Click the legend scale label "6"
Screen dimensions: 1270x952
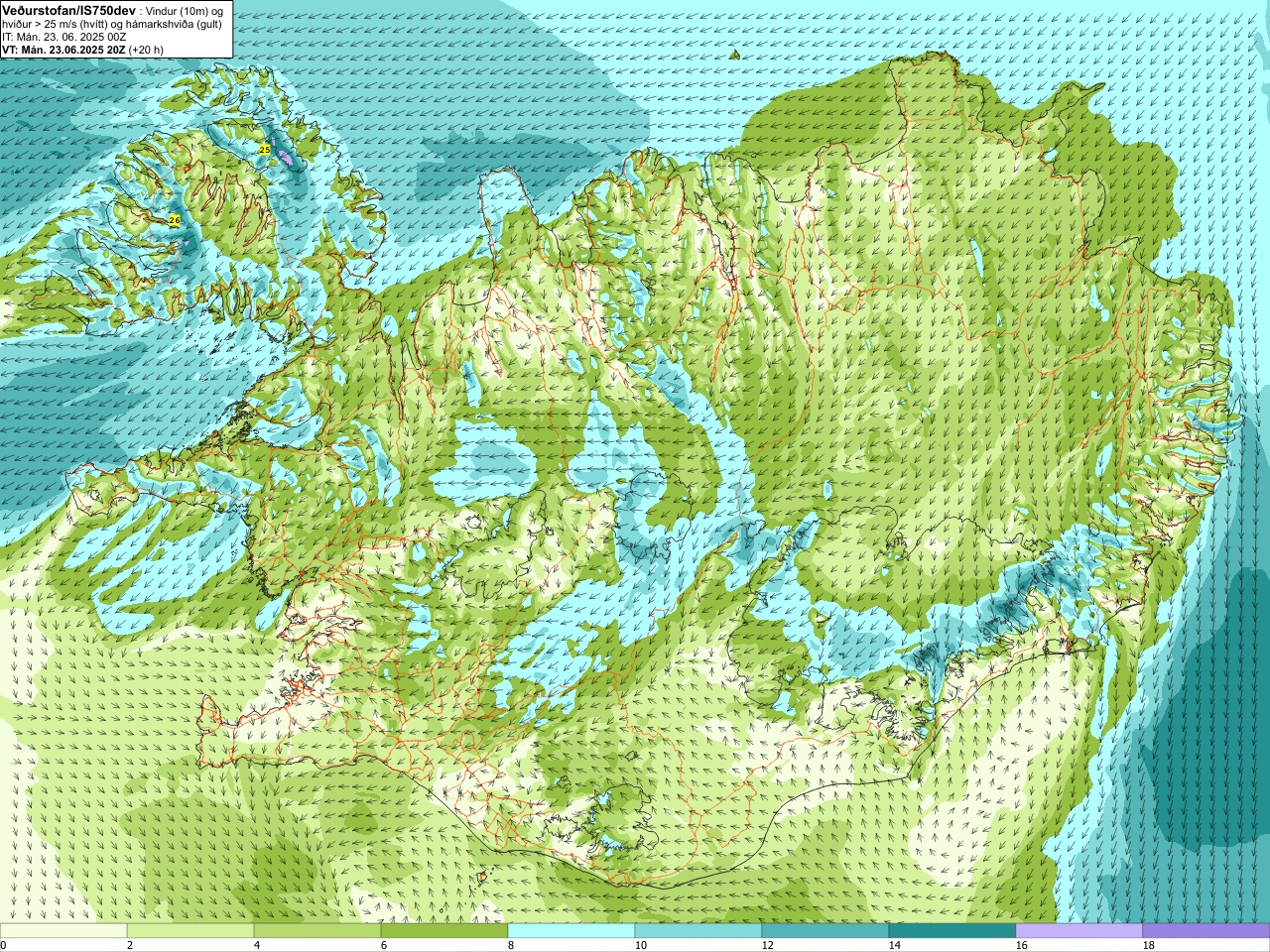pyautogui.click(x=384, y=945)
